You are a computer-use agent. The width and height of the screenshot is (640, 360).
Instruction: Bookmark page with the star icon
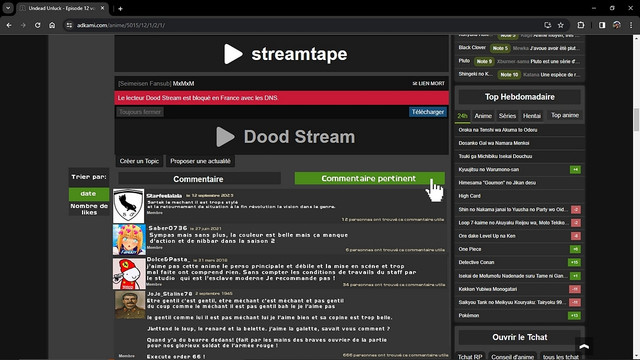coord(561,25)
